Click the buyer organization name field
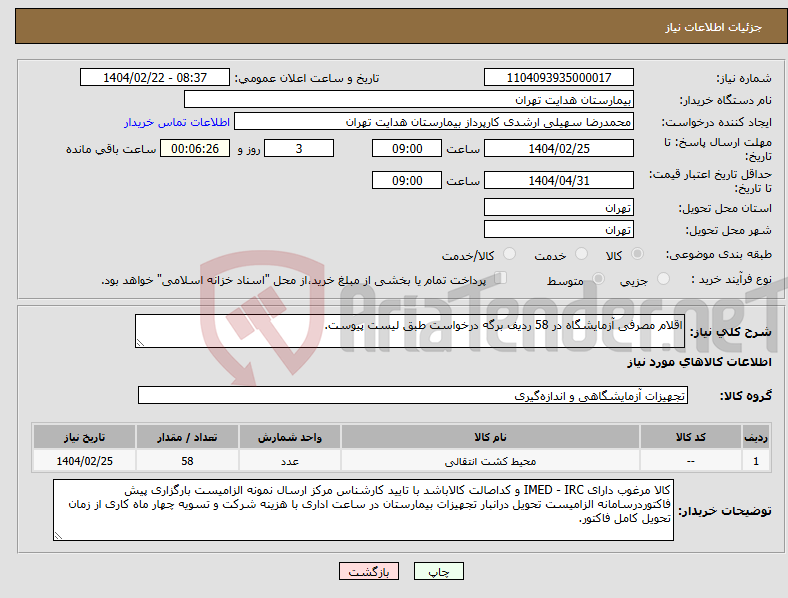 pos(409,99)
